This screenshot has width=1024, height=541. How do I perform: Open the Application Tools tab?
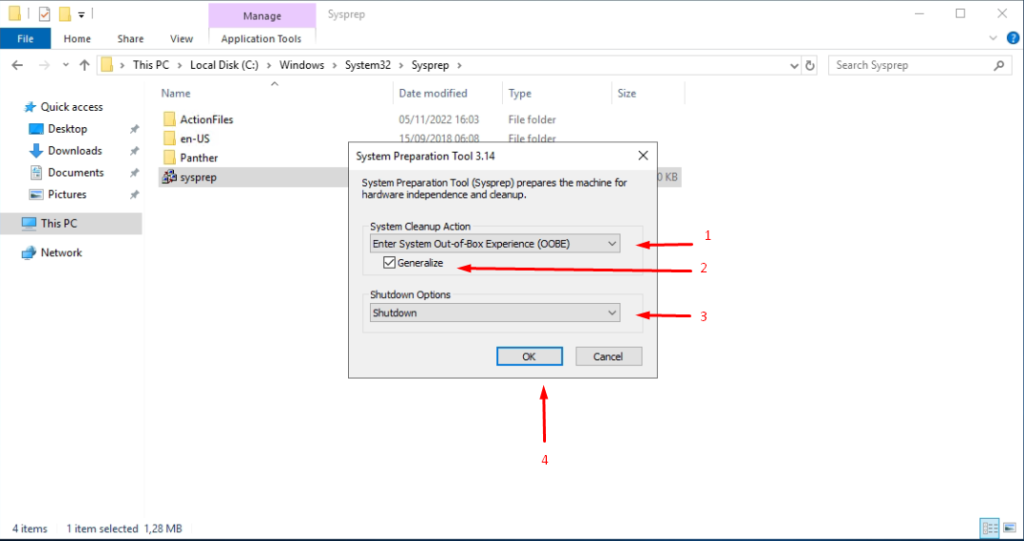(x=261, y=39)
